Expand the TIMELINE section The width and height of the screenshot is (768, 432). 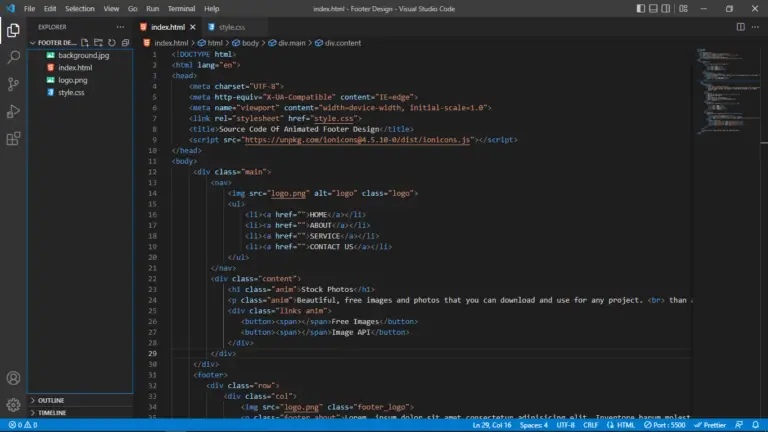tap(52, 412)
